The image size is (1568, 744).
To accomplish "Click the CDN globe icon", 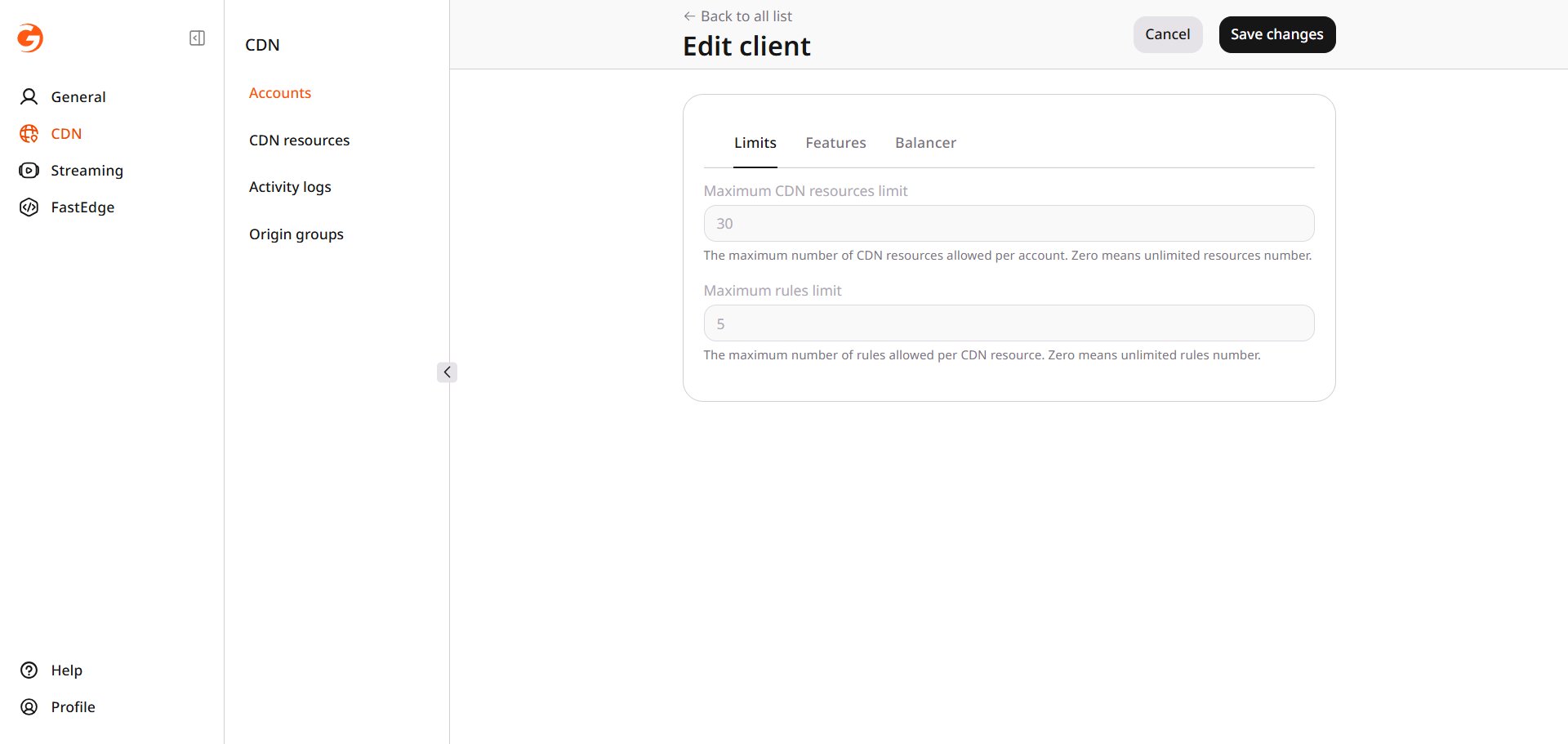I will tap(29, 133).
